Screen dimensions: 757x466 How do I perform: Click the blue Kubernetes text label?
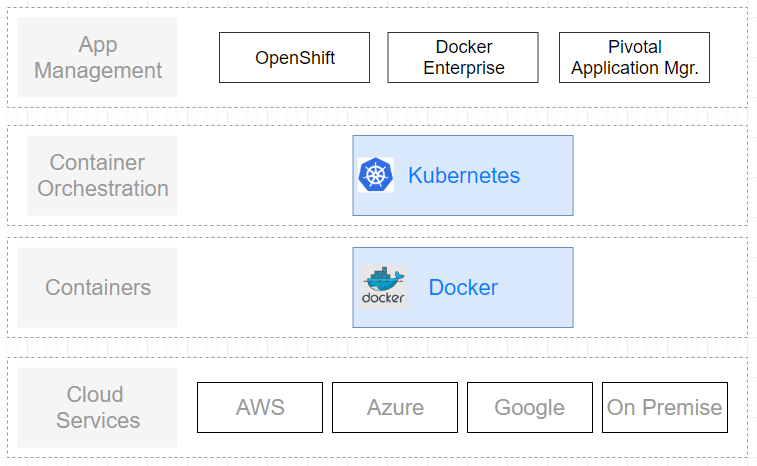point(464,175)
